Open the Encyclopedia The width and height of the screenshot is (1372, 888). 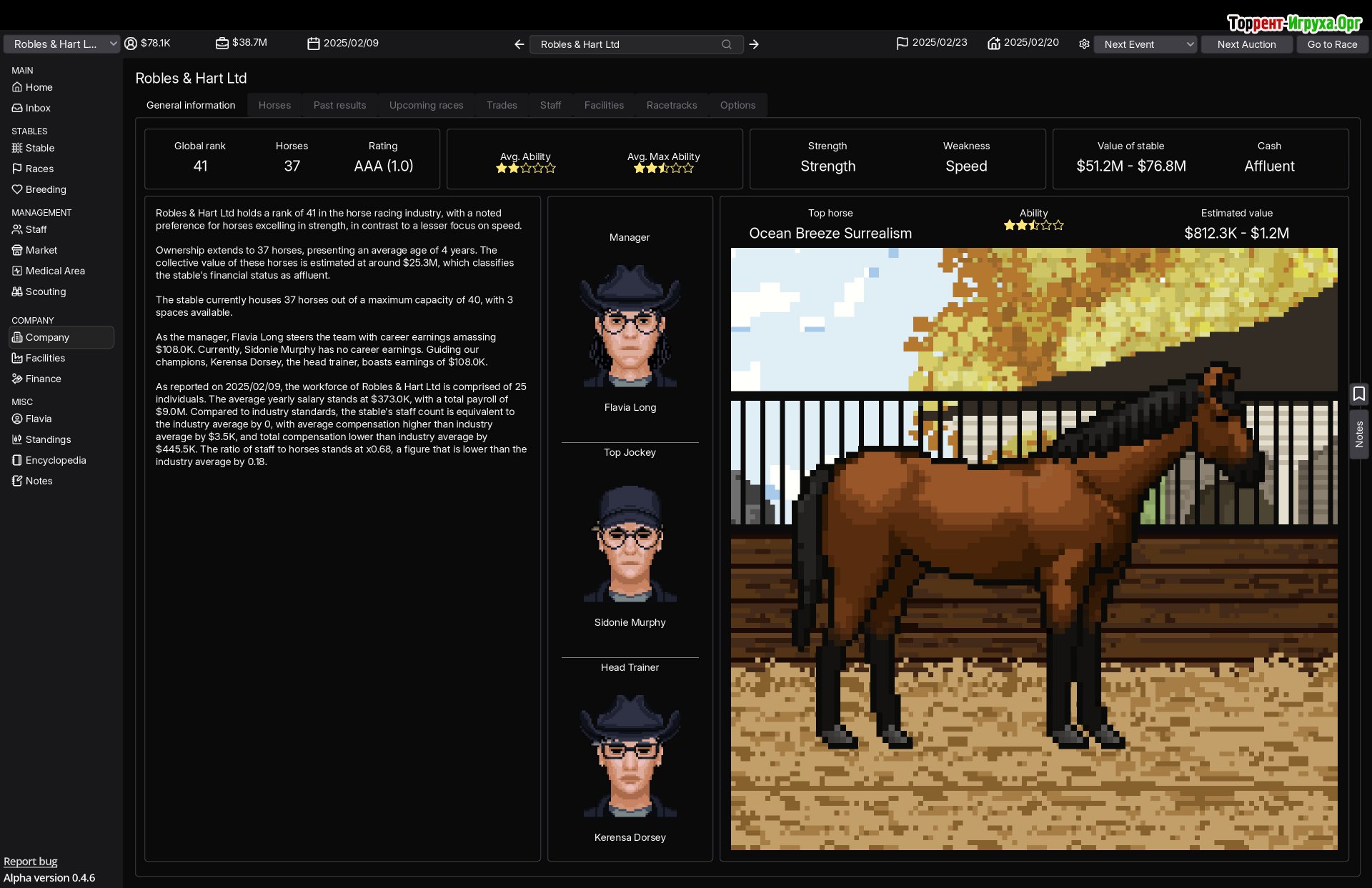coord(56,460)
